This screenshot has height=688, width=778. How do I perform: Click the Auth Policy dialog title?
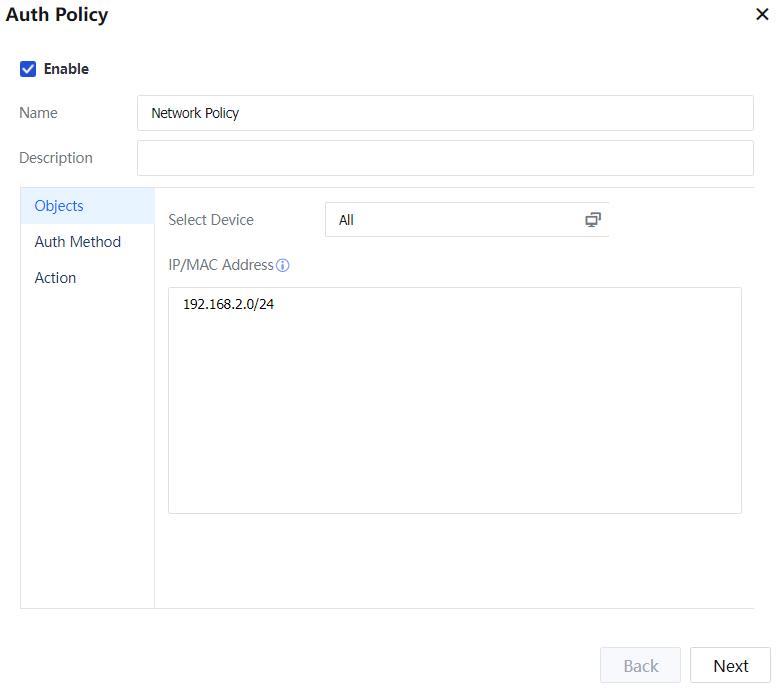click(x=57, y=15)
